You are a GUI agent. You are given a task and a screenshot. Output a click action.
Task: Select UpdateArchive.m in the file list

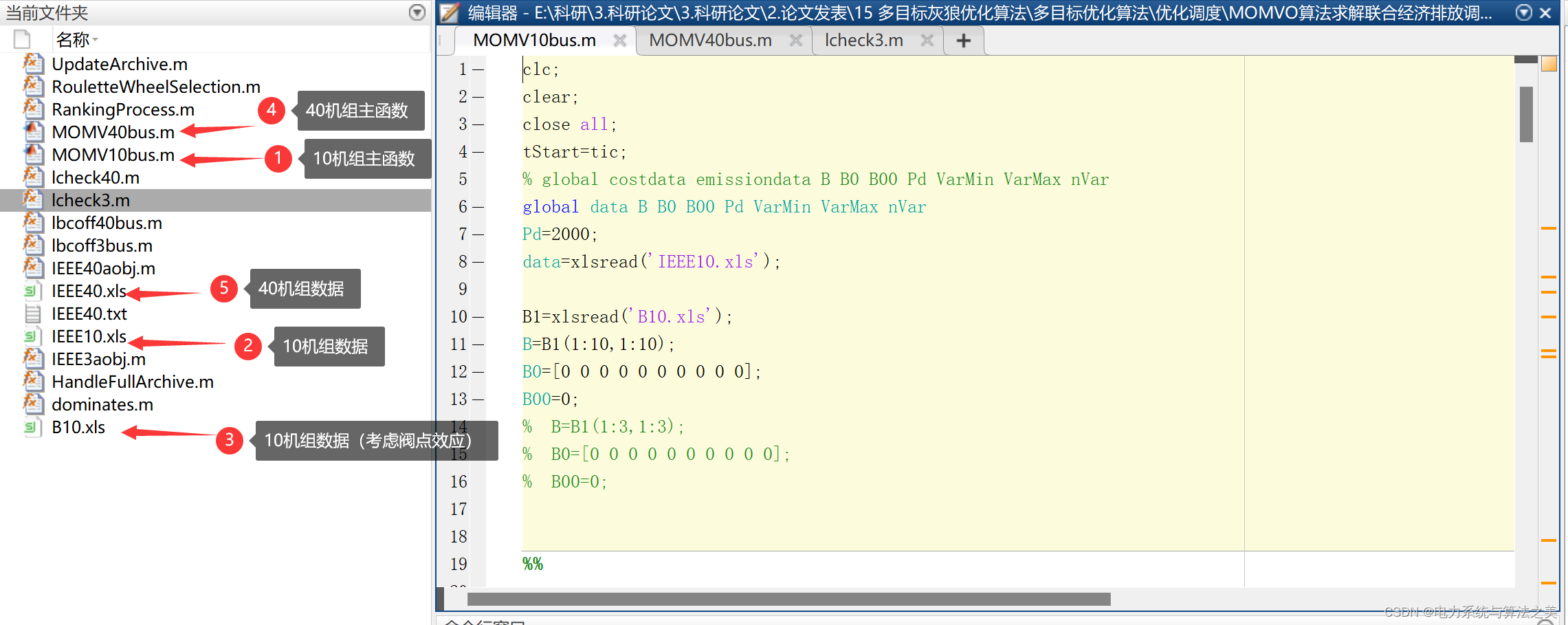click(120, 64)
